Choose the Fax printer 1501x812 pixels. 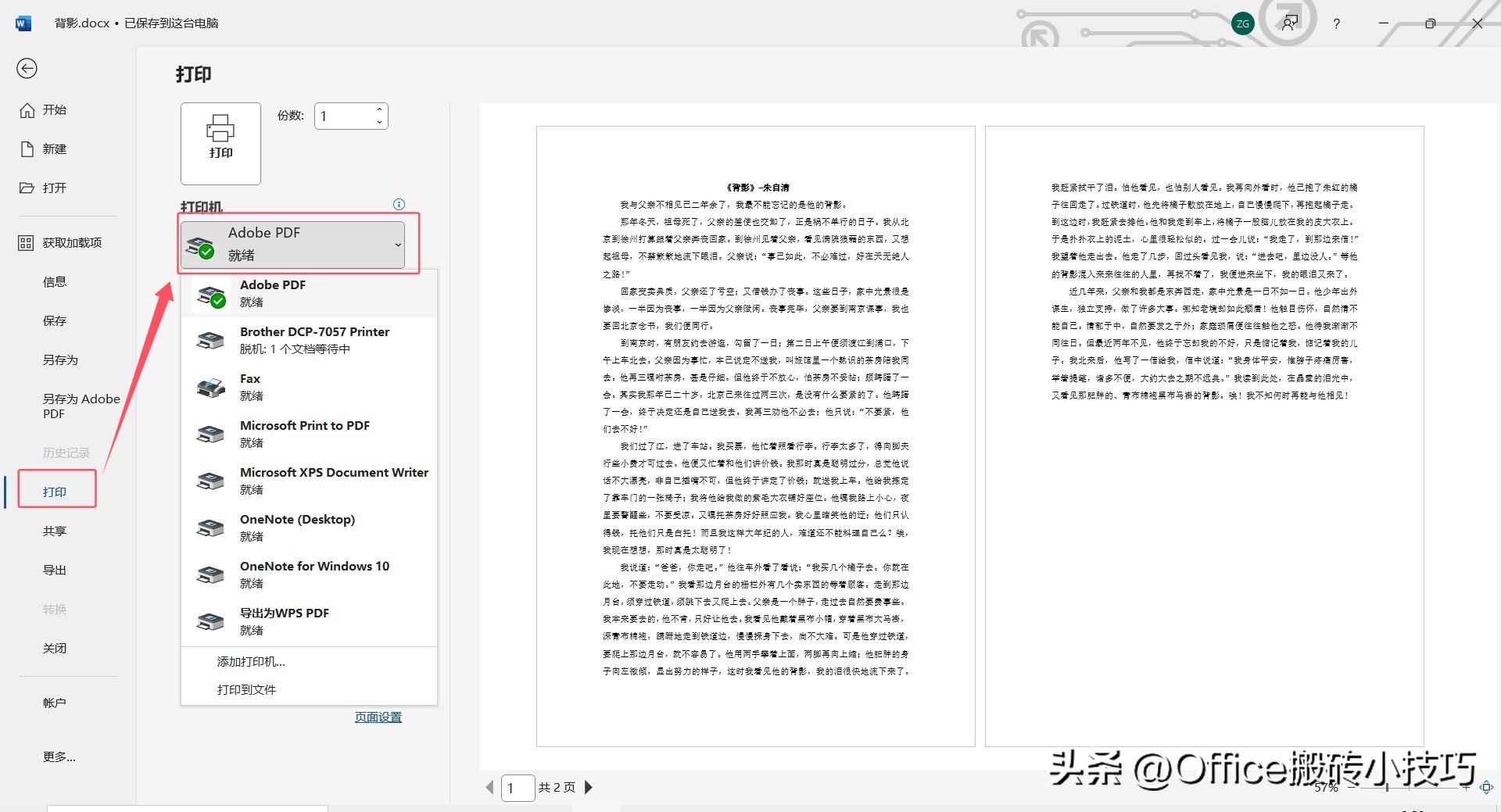pyautogui.click(x=310, y=387)
